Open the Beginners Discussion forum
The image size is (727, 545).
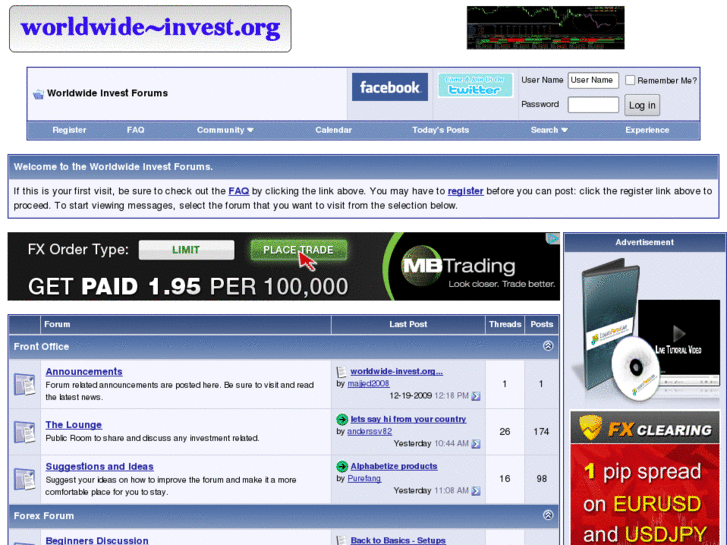coord(97,540)
